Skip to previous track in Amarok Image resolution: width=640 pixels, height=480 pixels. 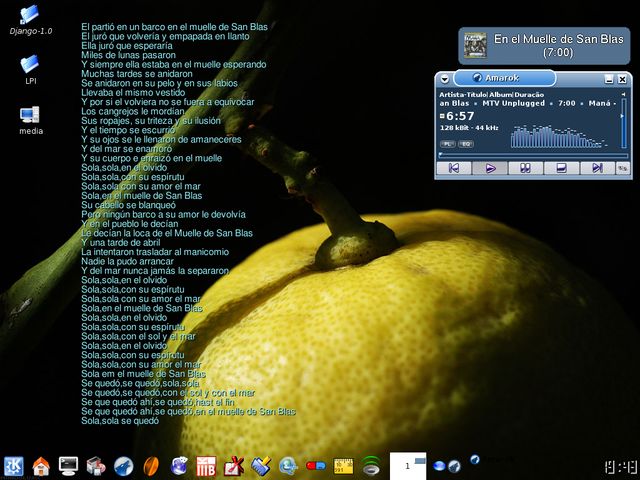[454, 168]
